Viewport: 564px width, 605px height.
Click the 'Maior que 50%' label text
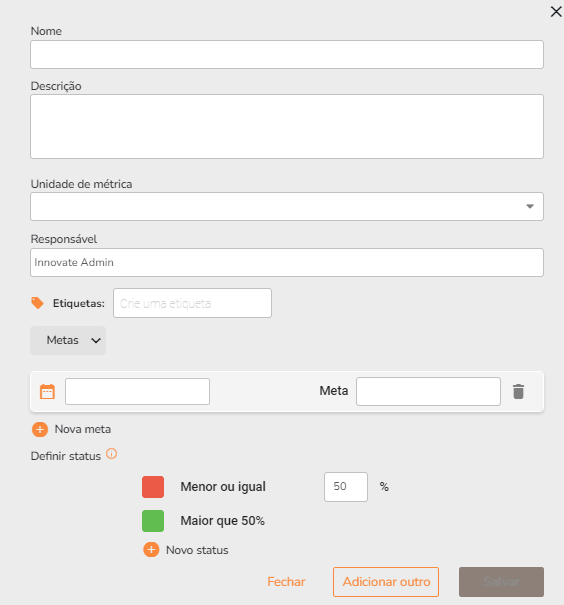223,521
